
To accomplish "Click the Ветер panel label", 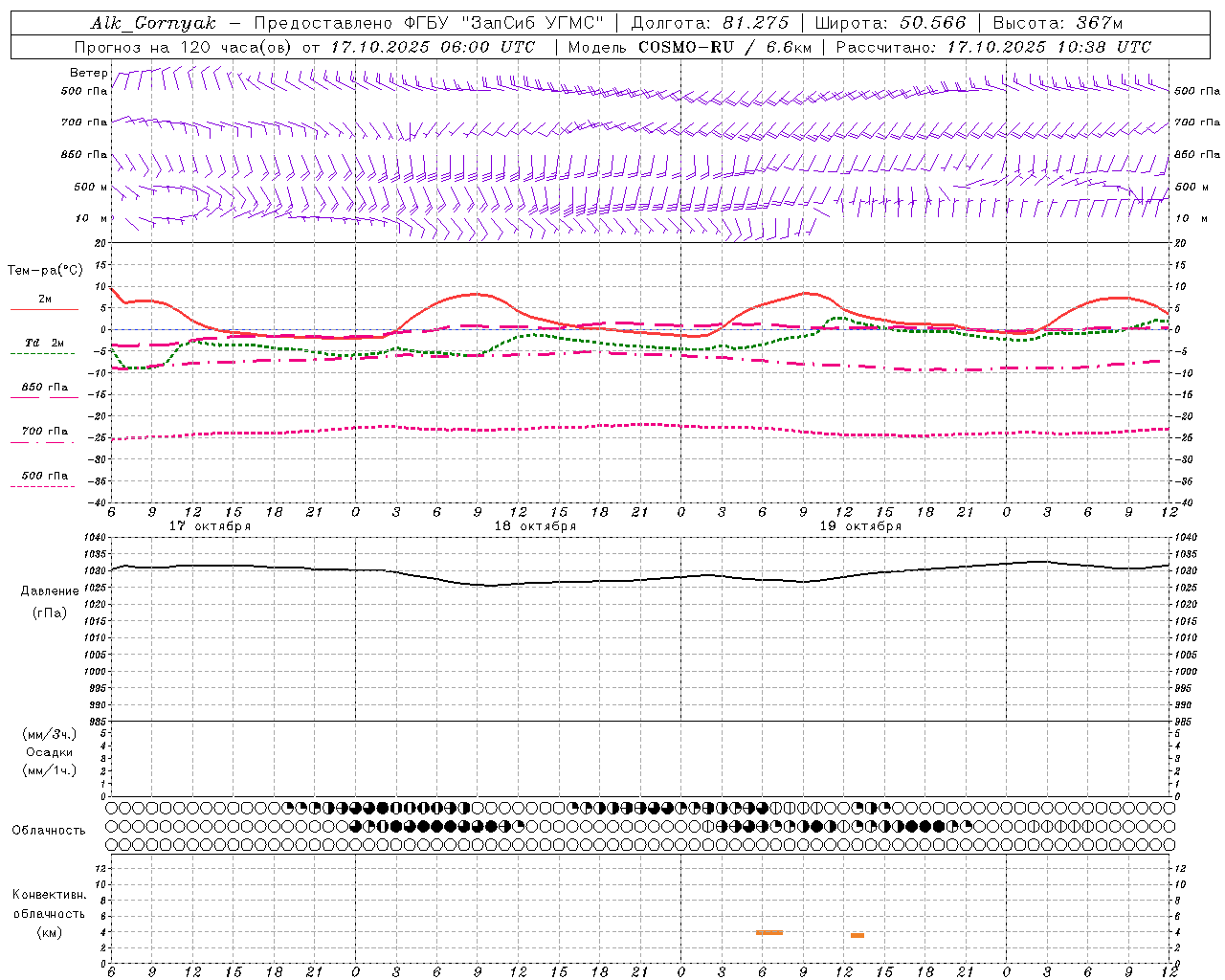I will [88, 73].
